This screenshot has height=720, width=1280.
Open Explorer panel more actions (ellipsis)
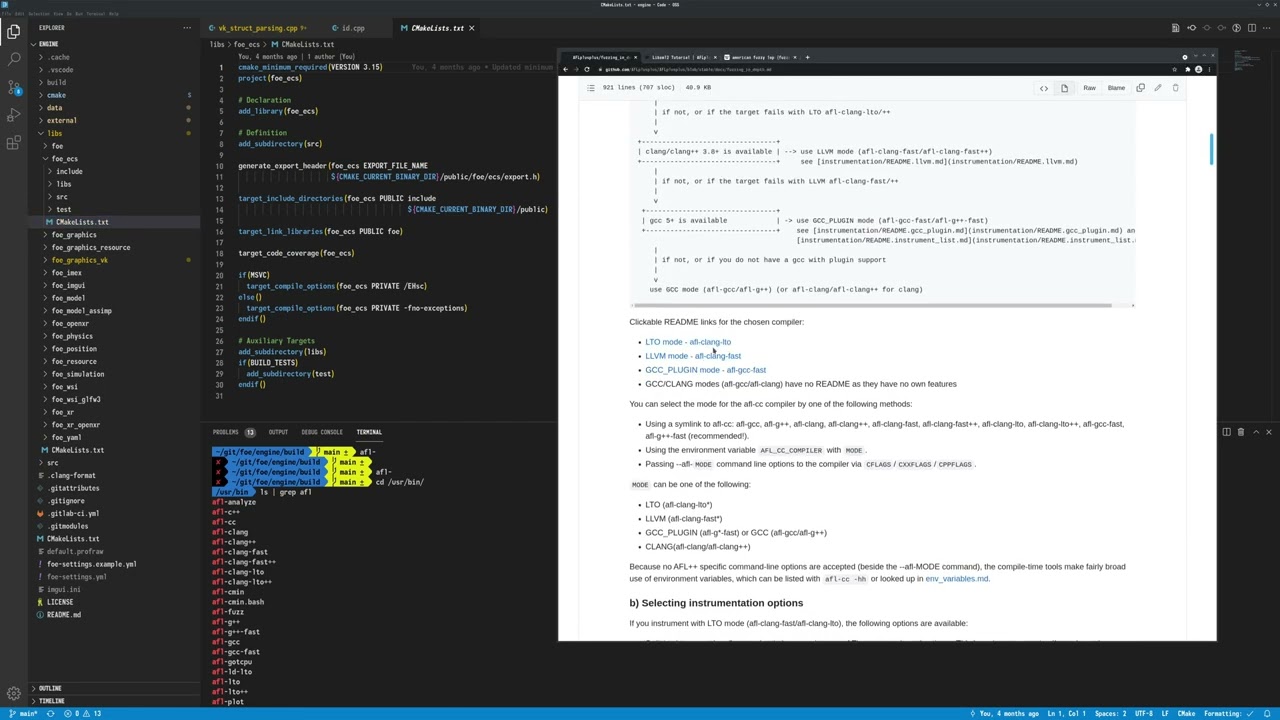(x=187, y=28)
